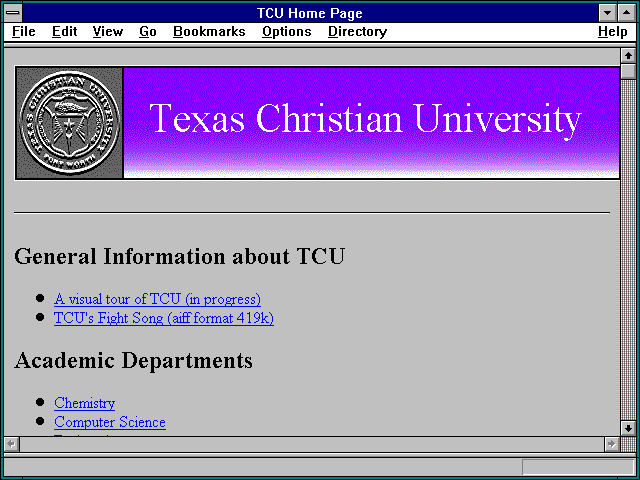This screenshot has width=640, height=480.
Task: Open the Computer Science department link
Action: [110, 422]
